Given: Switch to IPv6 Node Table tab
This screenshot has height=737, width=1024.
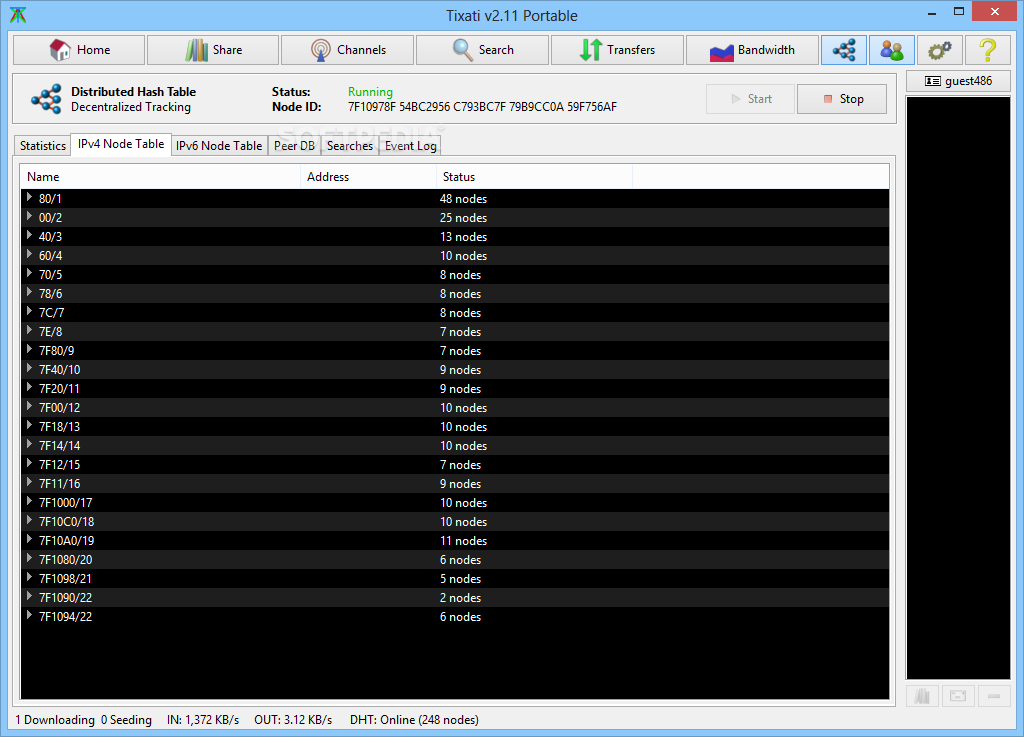Looking at the screenshot, I should [219, 146].
